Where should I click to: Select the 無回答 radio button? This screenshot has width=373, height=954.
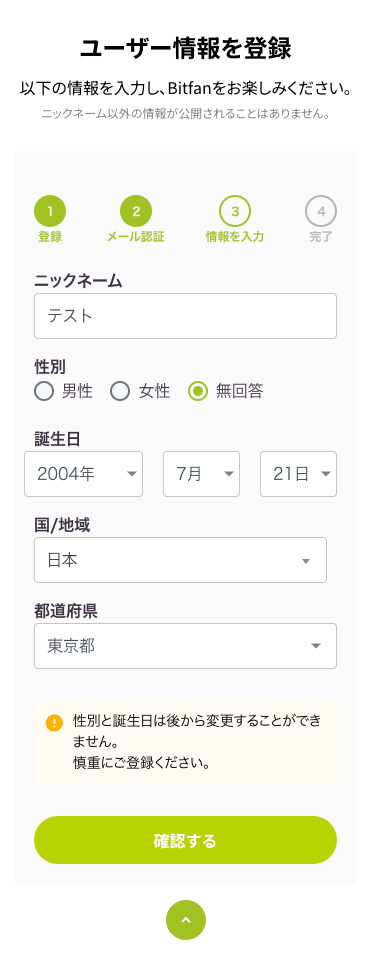tap(198, 391)
